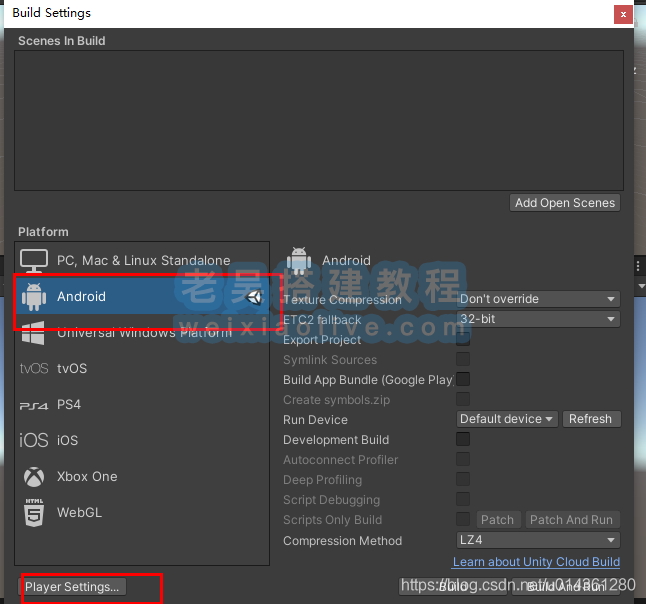Click the Android robot icon in platform list
Screen dimensions: 646x604
pos(34,297)
